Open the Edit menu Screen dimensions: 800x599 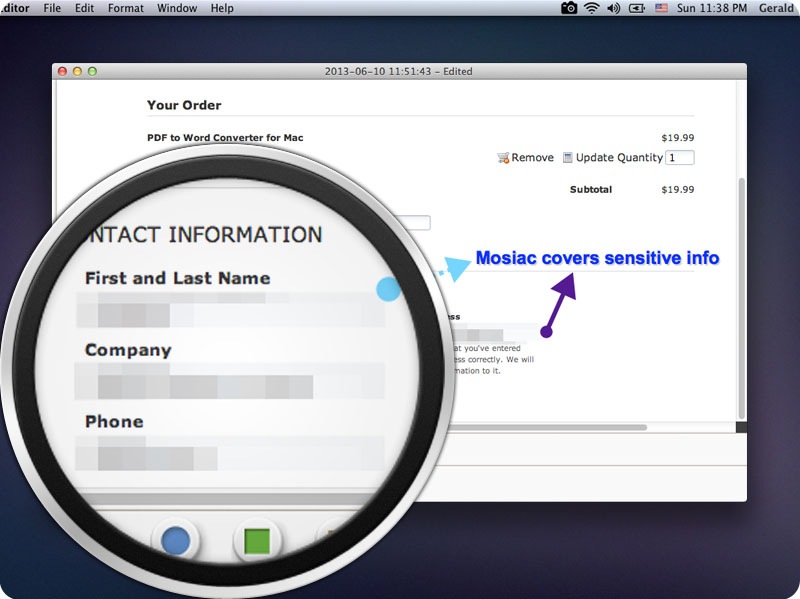pos(84,8)
